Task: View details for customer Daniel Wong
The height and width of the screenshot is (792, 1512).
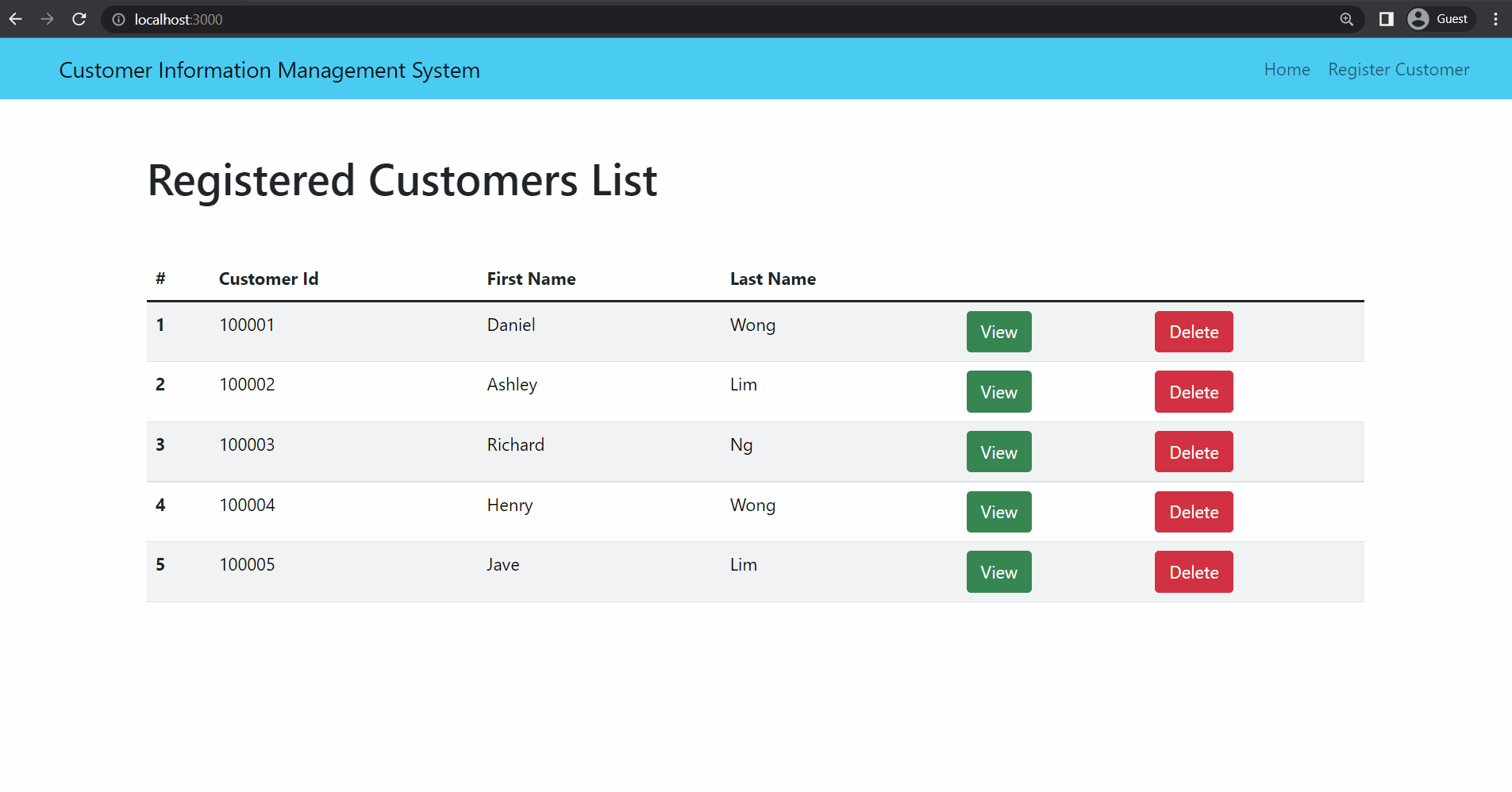Action: pyautogui.click(x=998, y=332)
